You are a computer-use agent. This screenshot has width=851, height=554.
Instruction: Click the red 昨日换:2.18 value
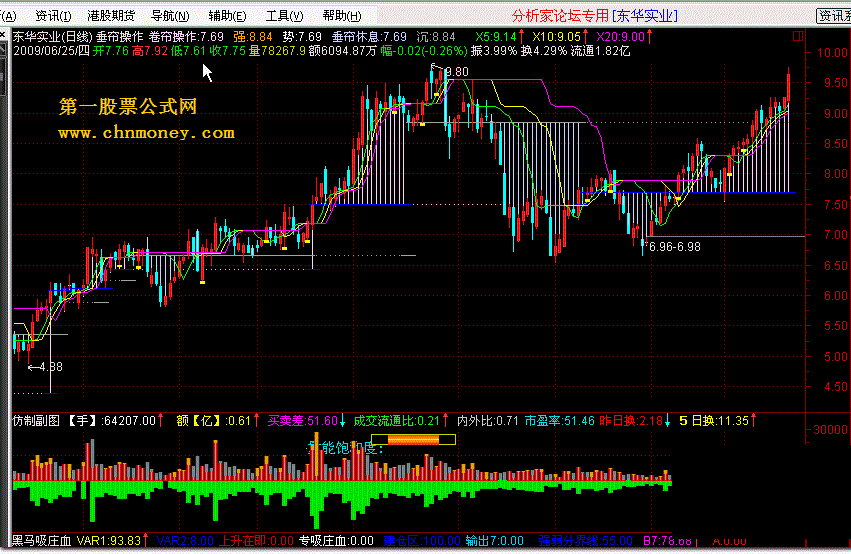coord(631,421)
